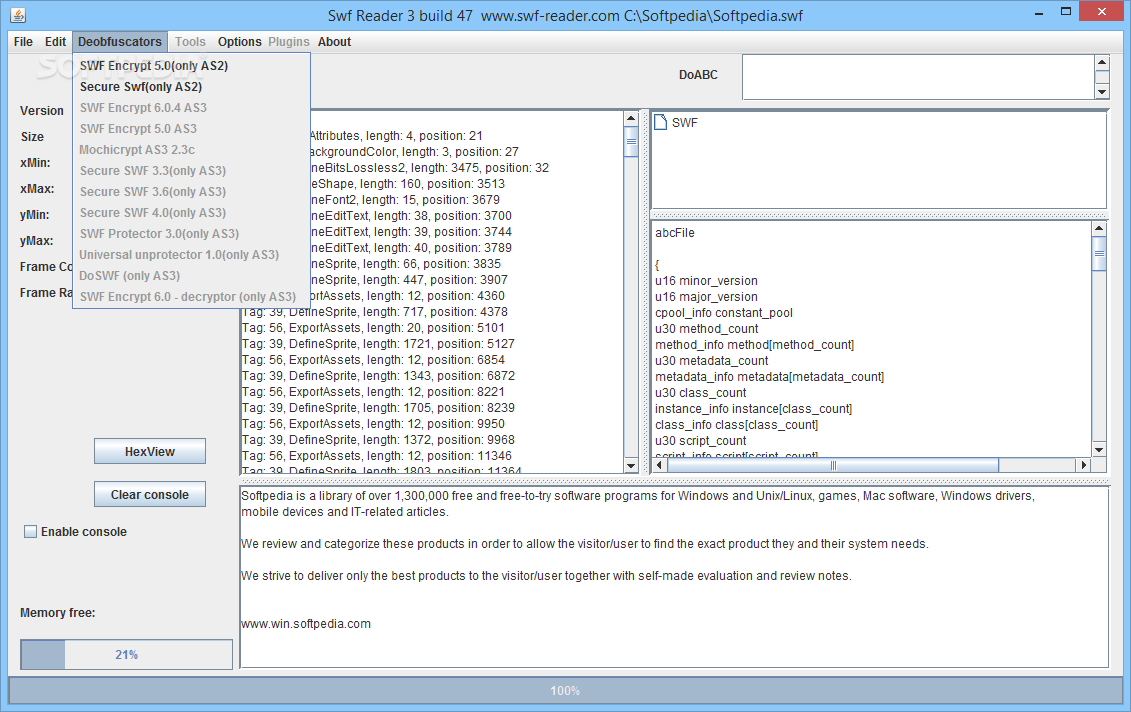The height and width of the screenshot is (712, 1131).
Task: Click the 100% progress bar at bottom
Action: click(565, 690)
